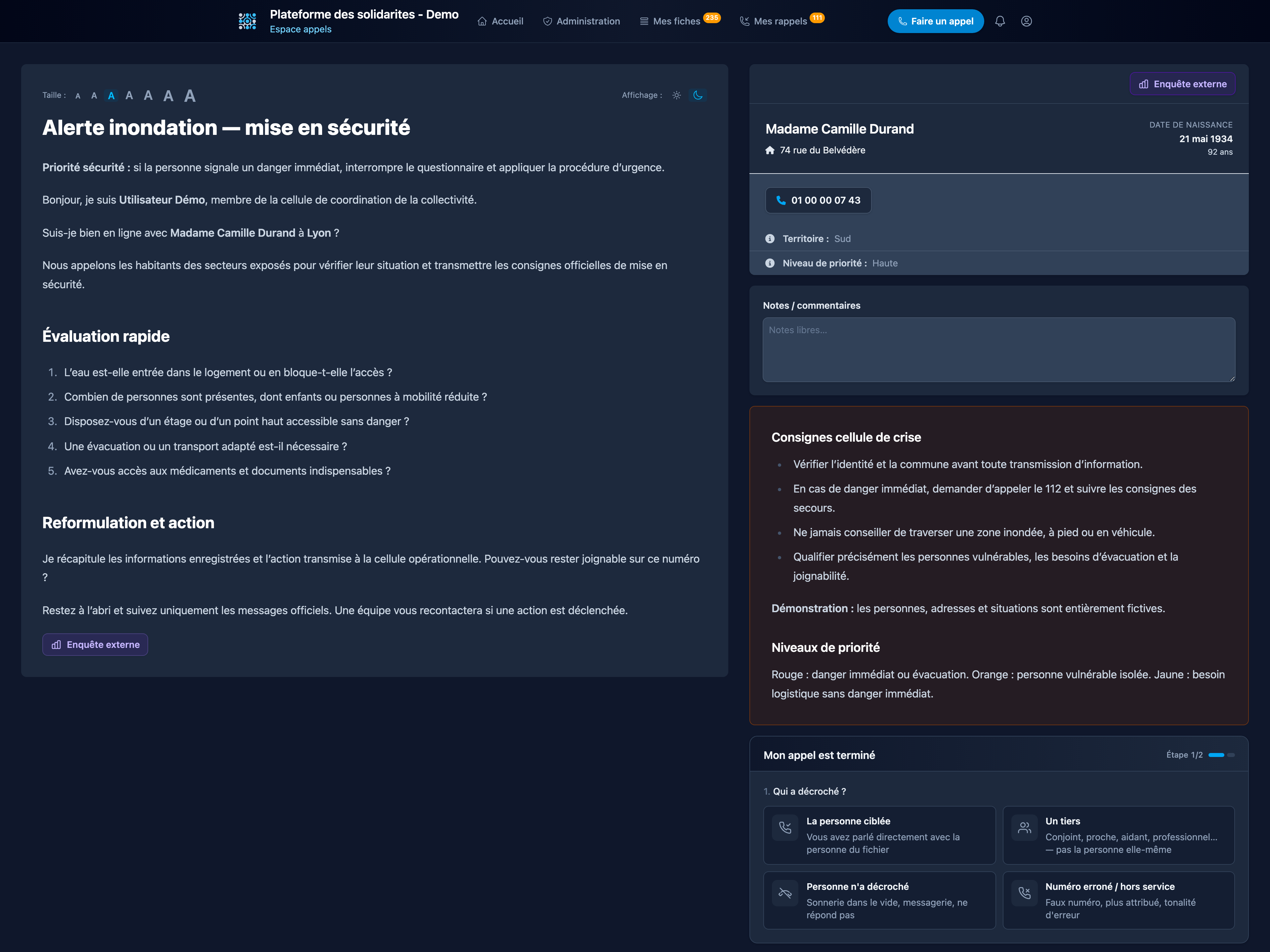Click the platform logo icon
1270x952 pixels.
tap(247, 21)
